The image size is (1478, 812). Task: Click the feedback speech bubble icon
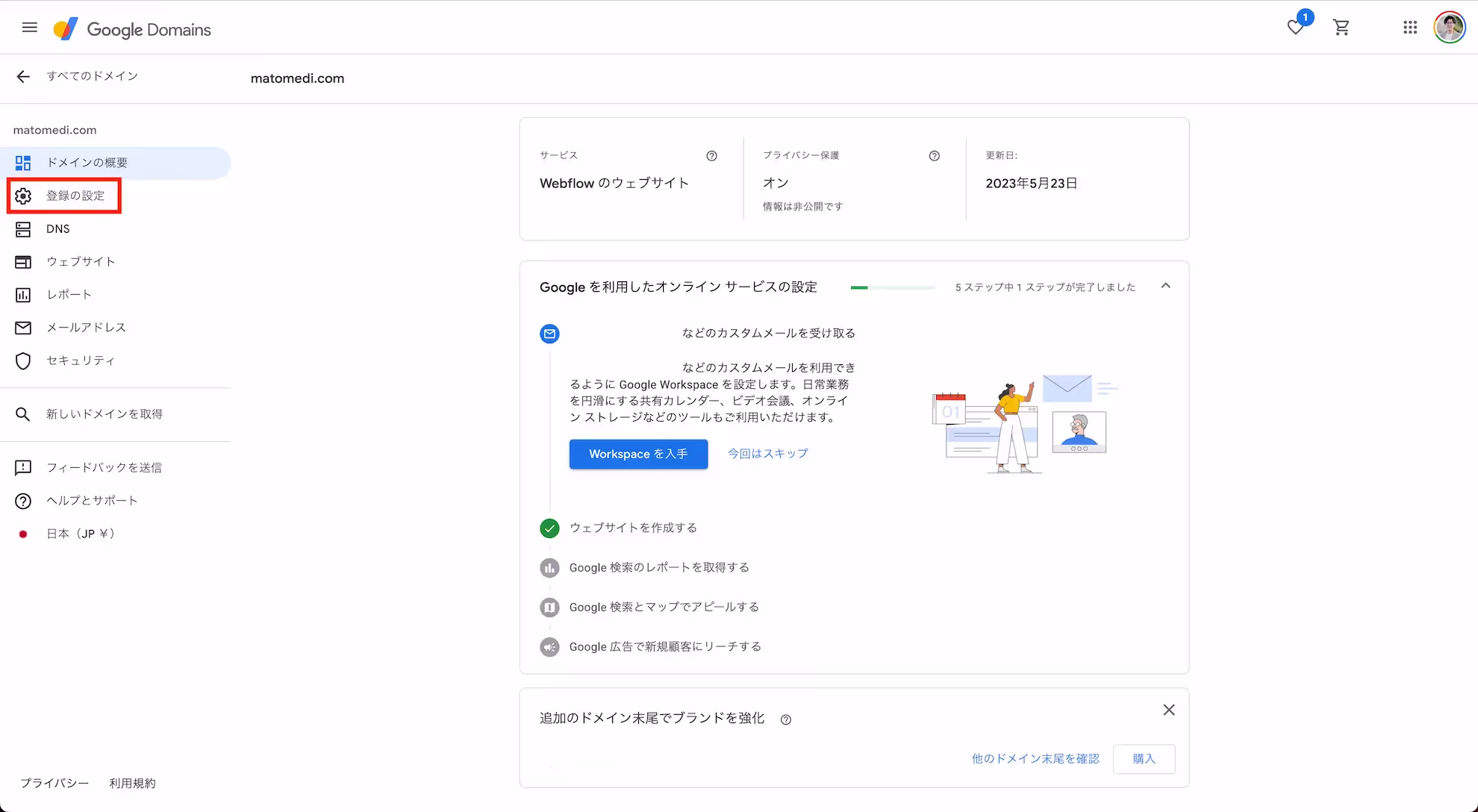click(x=23, y=468)
